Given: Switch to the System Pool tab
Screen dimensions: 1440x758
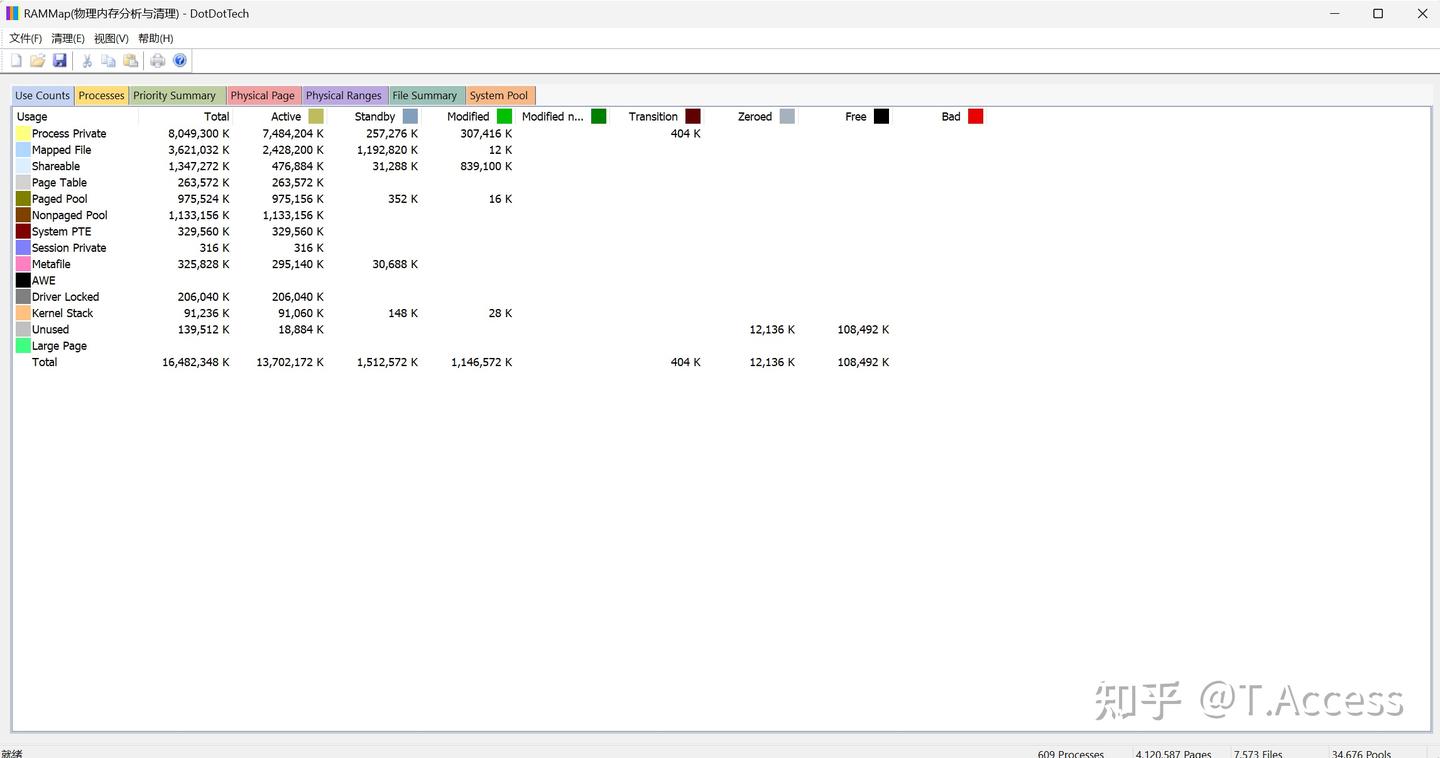Looking at the screenshot, I should click(499, 96).
